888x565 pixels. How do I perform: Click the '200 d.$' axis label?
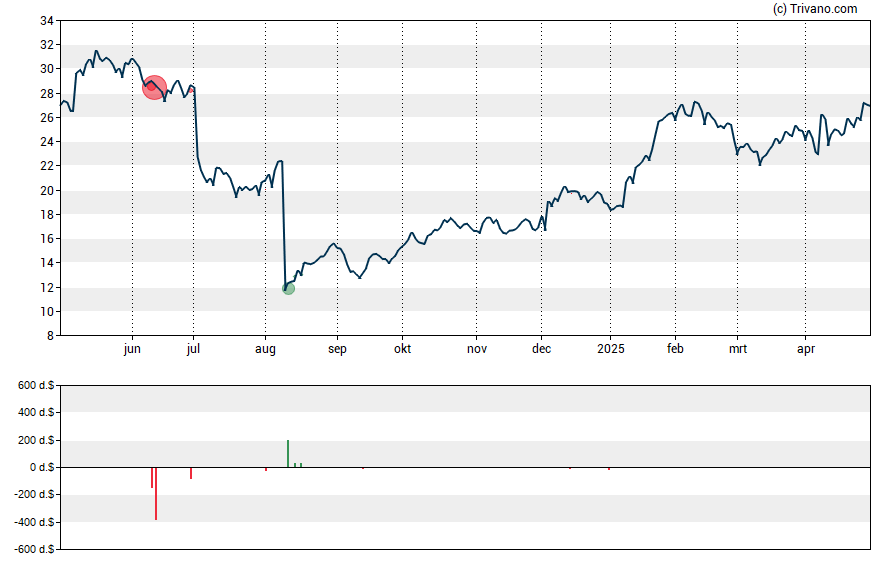[36, 440]
